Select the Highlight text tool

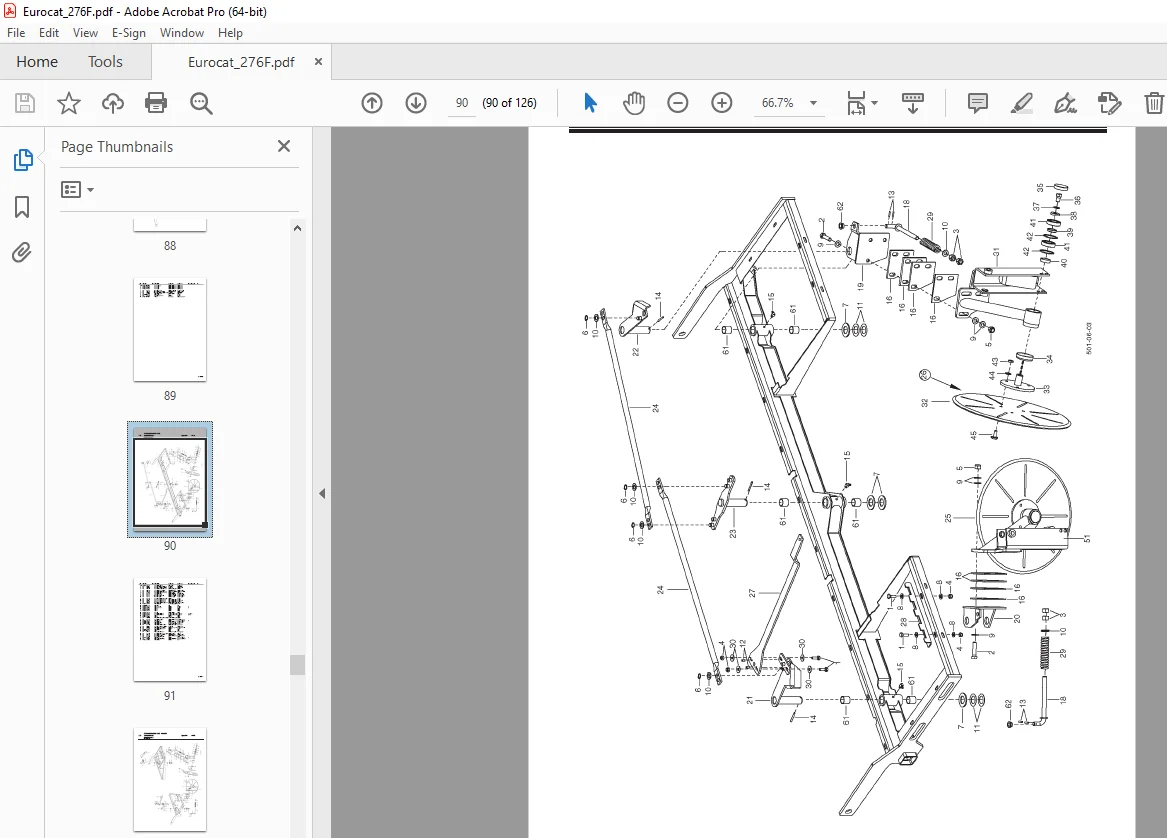(x=1022, y=103)
